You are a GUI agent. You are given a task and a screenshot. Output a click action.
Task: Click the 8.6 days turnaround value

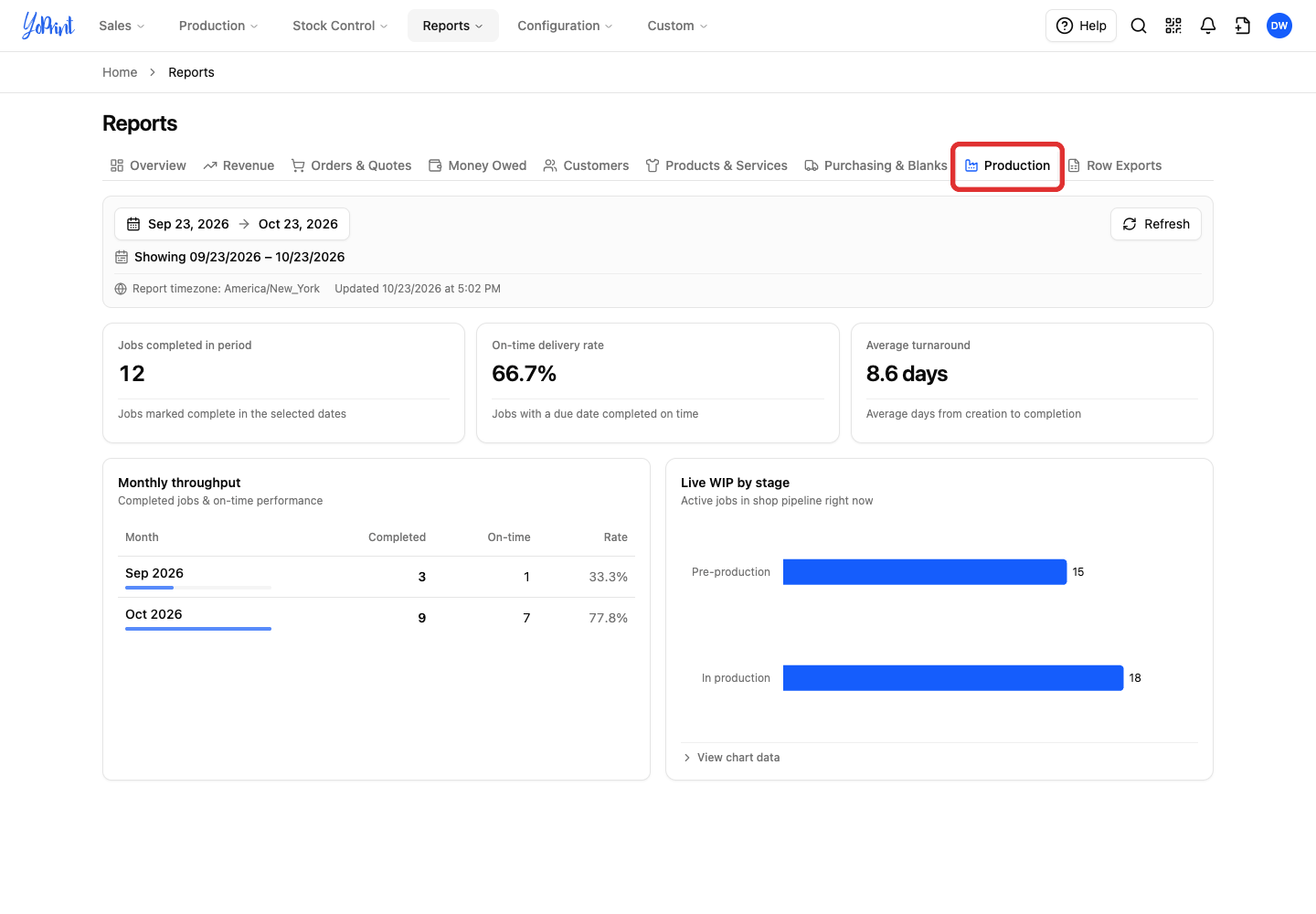click(x=907, y=374)
